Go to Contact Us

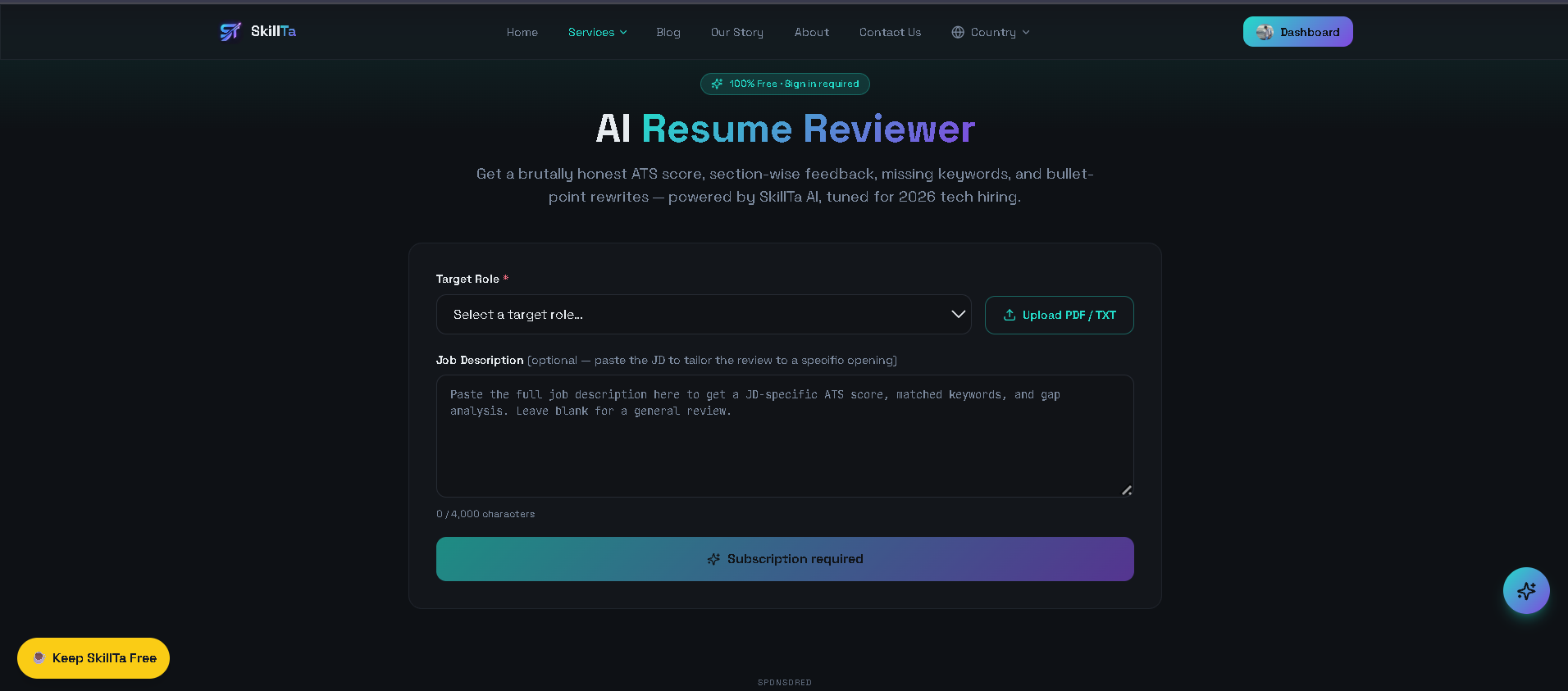890,32
